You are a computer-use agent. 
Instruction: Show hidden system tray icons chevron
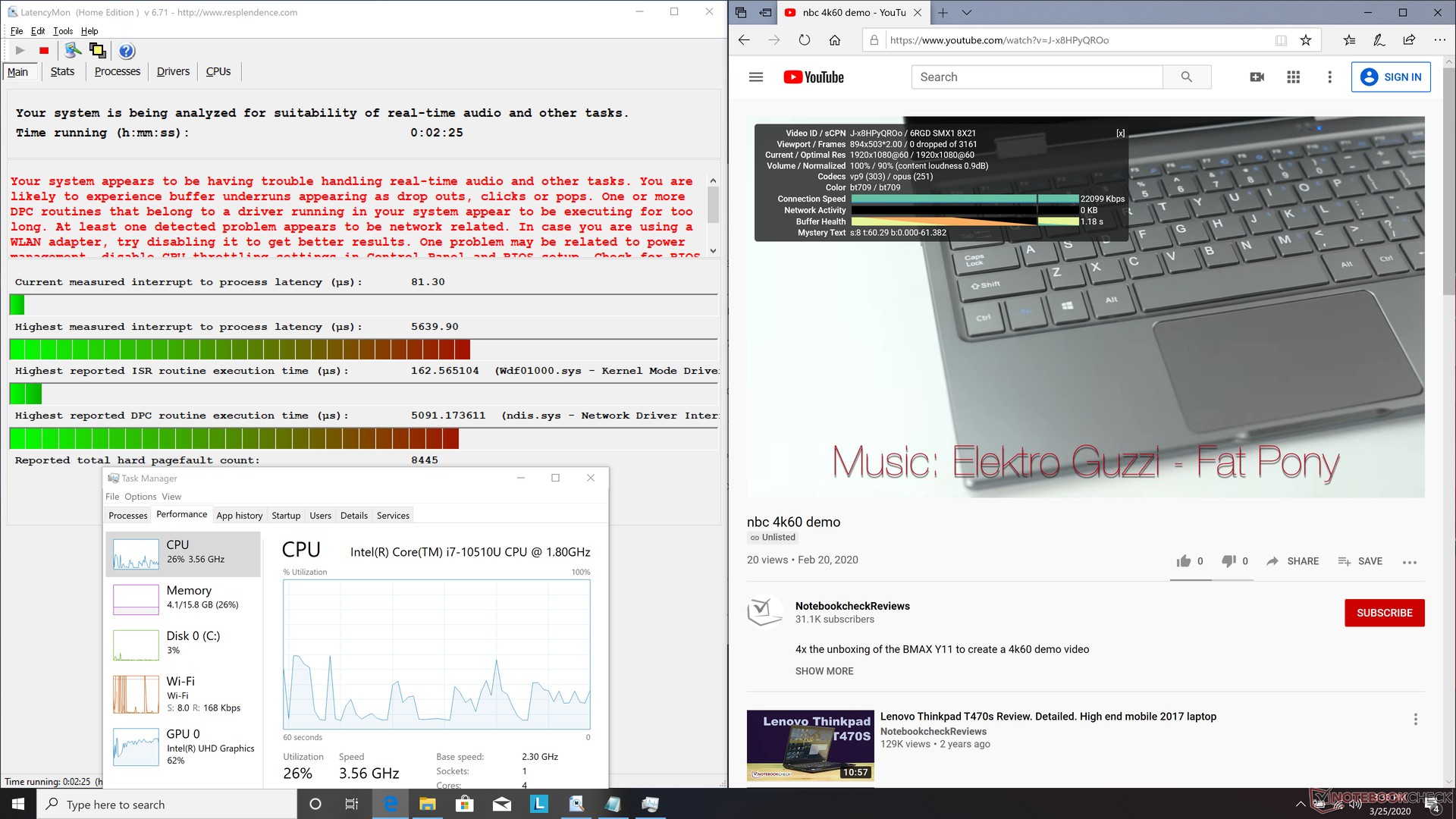tap(1300, 804)
